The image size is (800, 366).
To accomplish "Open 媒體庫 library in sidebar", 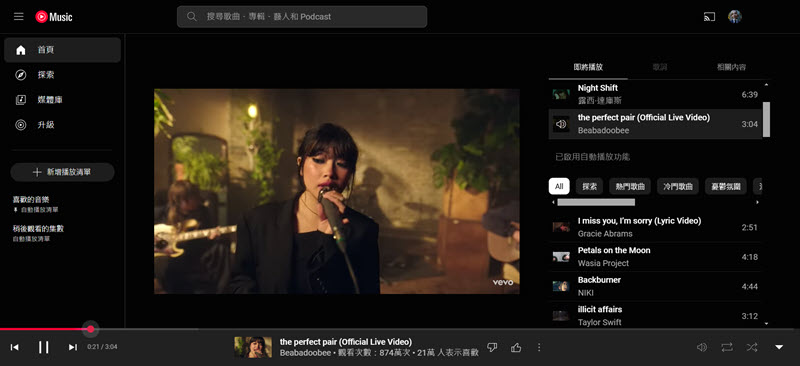I will [62, 100].
